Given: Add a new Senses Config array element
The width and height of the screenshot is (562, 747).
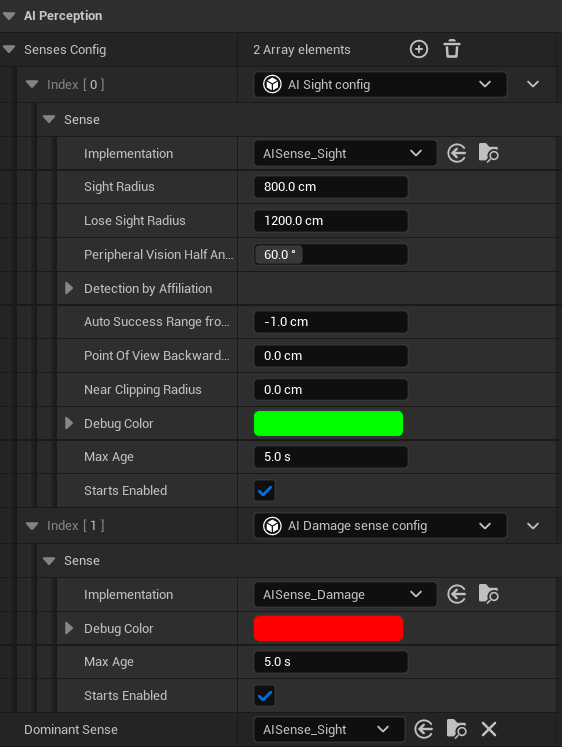Looking at the screenshot, I should coord(419,49).
